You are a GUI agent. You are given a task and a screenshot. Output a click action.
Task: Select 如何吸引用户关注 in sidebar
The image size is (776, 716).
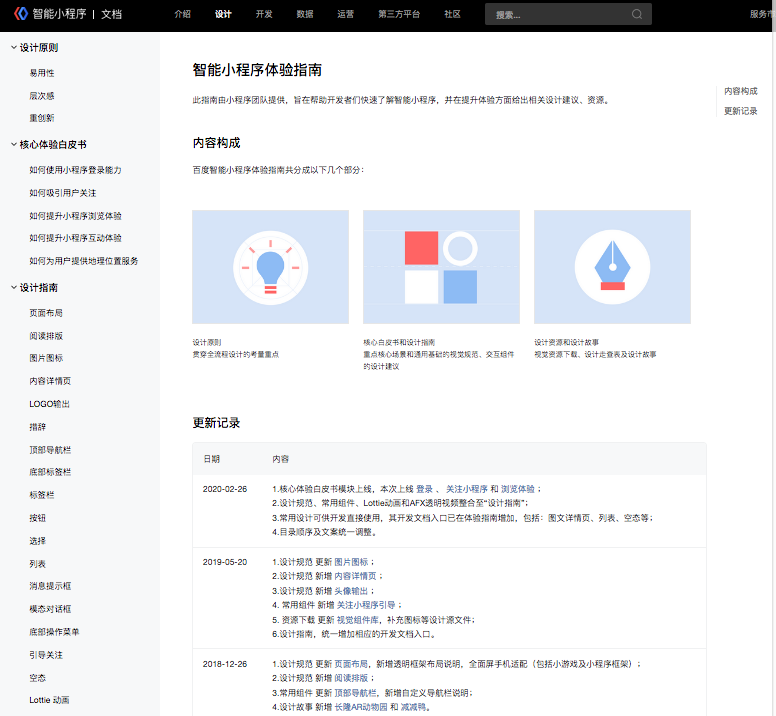[62, 193]
